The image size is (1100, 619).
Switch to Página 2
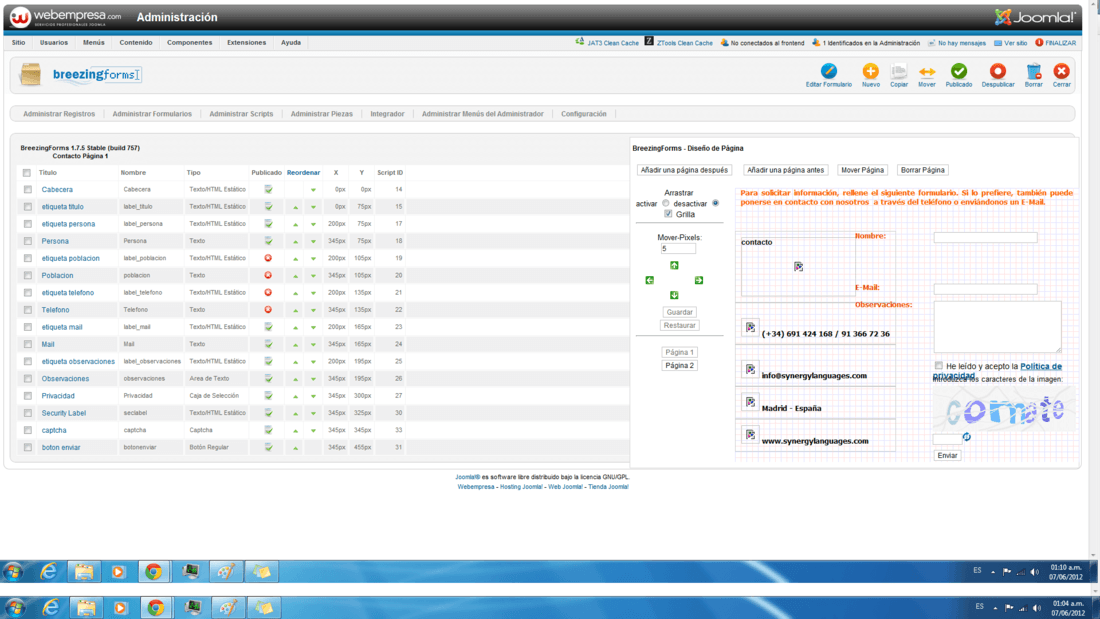[x=679, y=366]
